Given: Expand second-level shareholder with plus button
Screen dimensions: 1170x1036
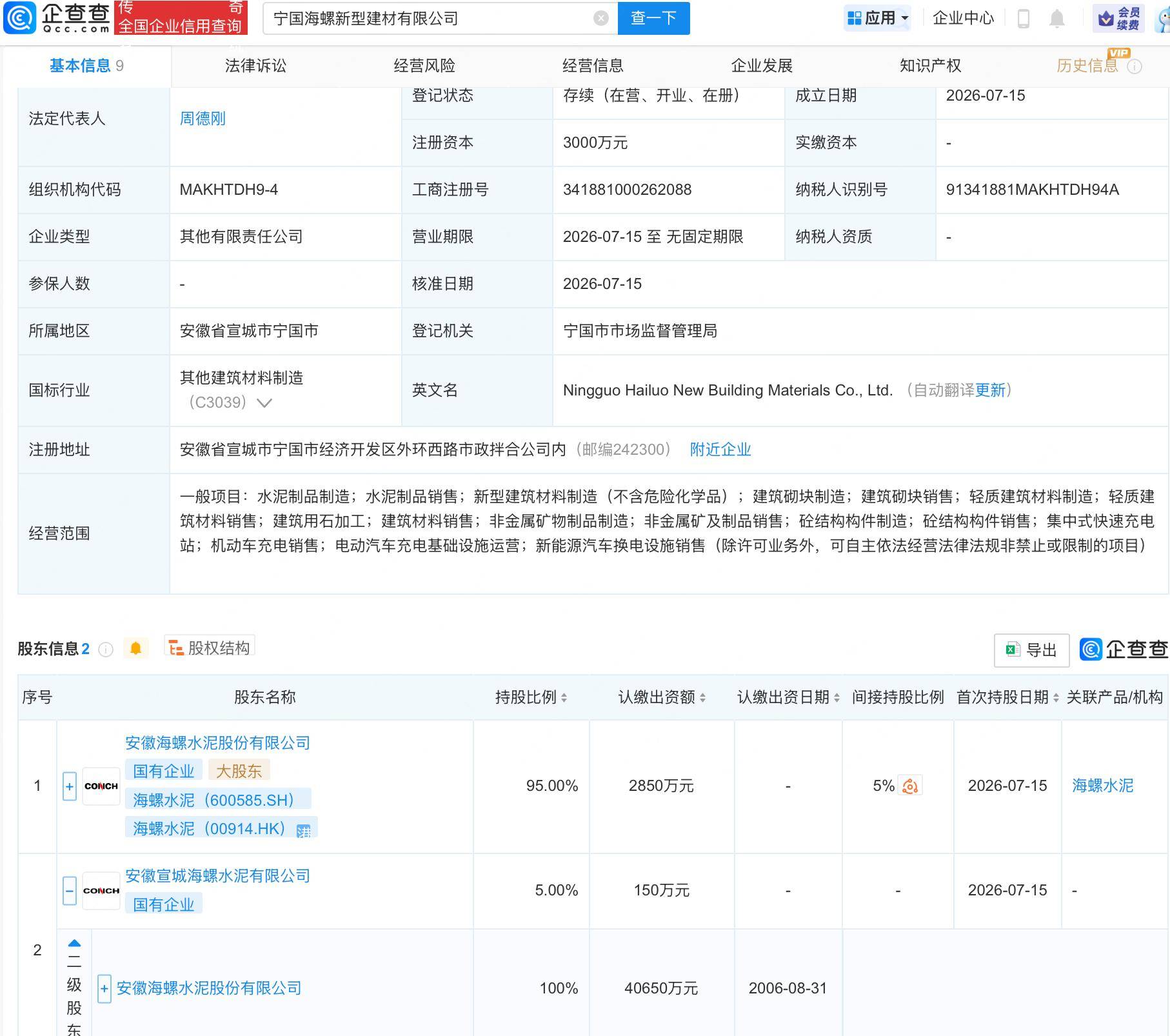Looking at the screenshot, I should coord(104,988).
